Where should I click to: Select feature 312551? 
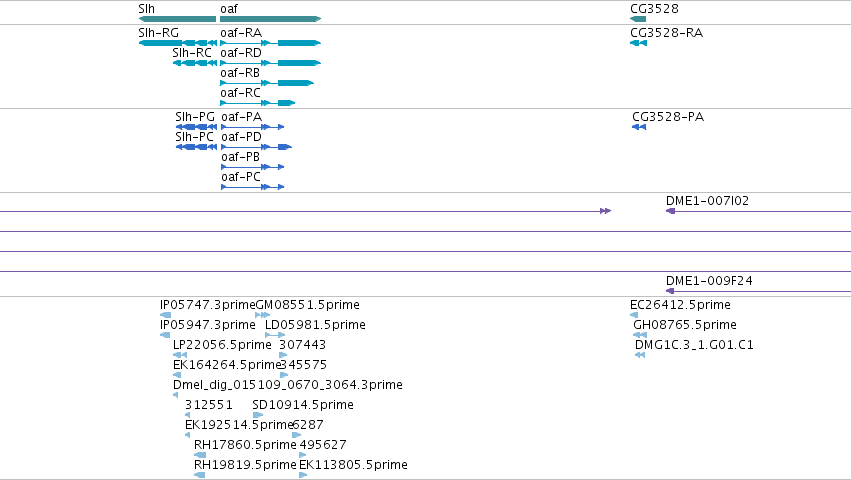tap(187, 415)
